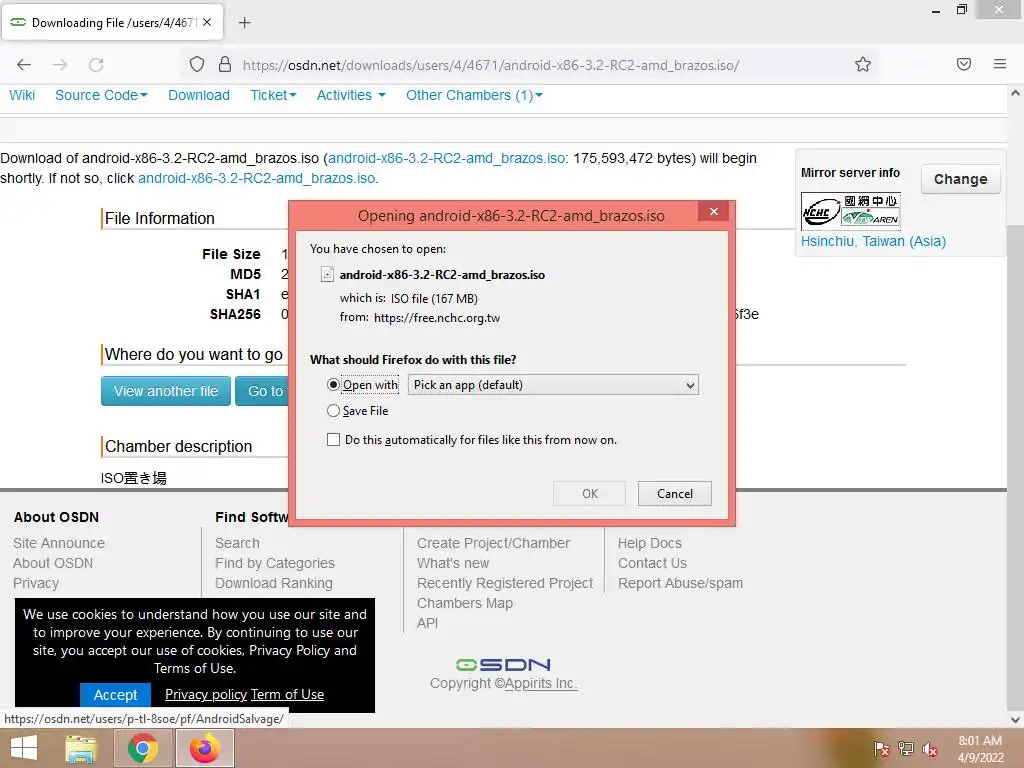1024x768 pixels.
Task: Reload the page with the refresh icon
Action: (x=96, y=65)
